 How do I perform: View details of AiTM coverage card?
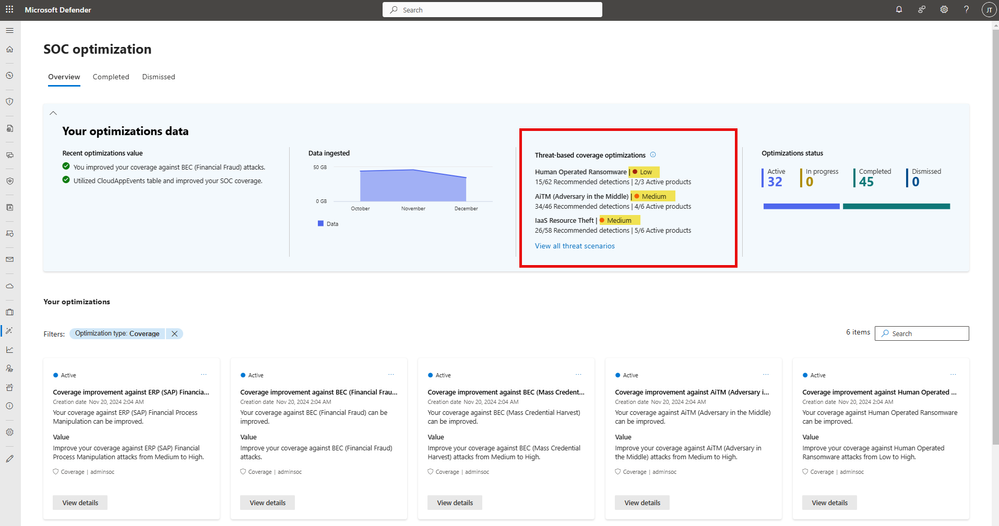[642, 502]
